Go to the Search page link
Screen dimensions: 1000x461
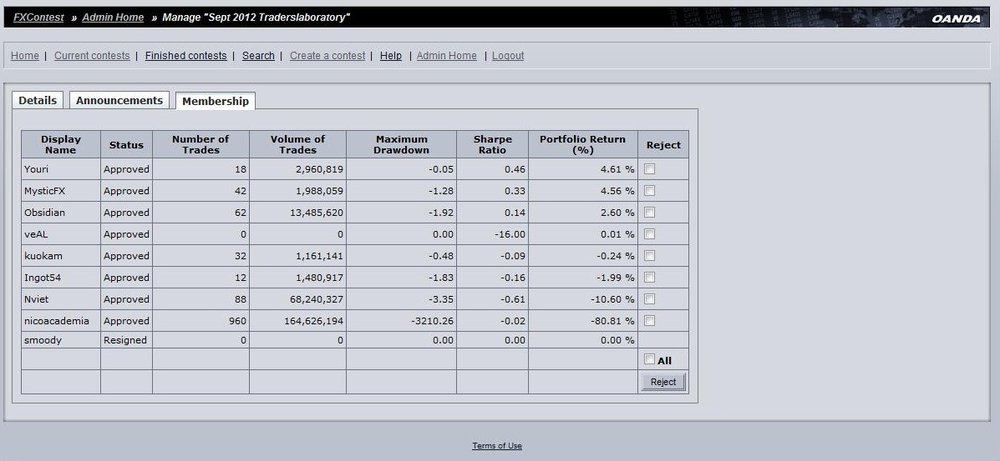click(x=258, y=55)
